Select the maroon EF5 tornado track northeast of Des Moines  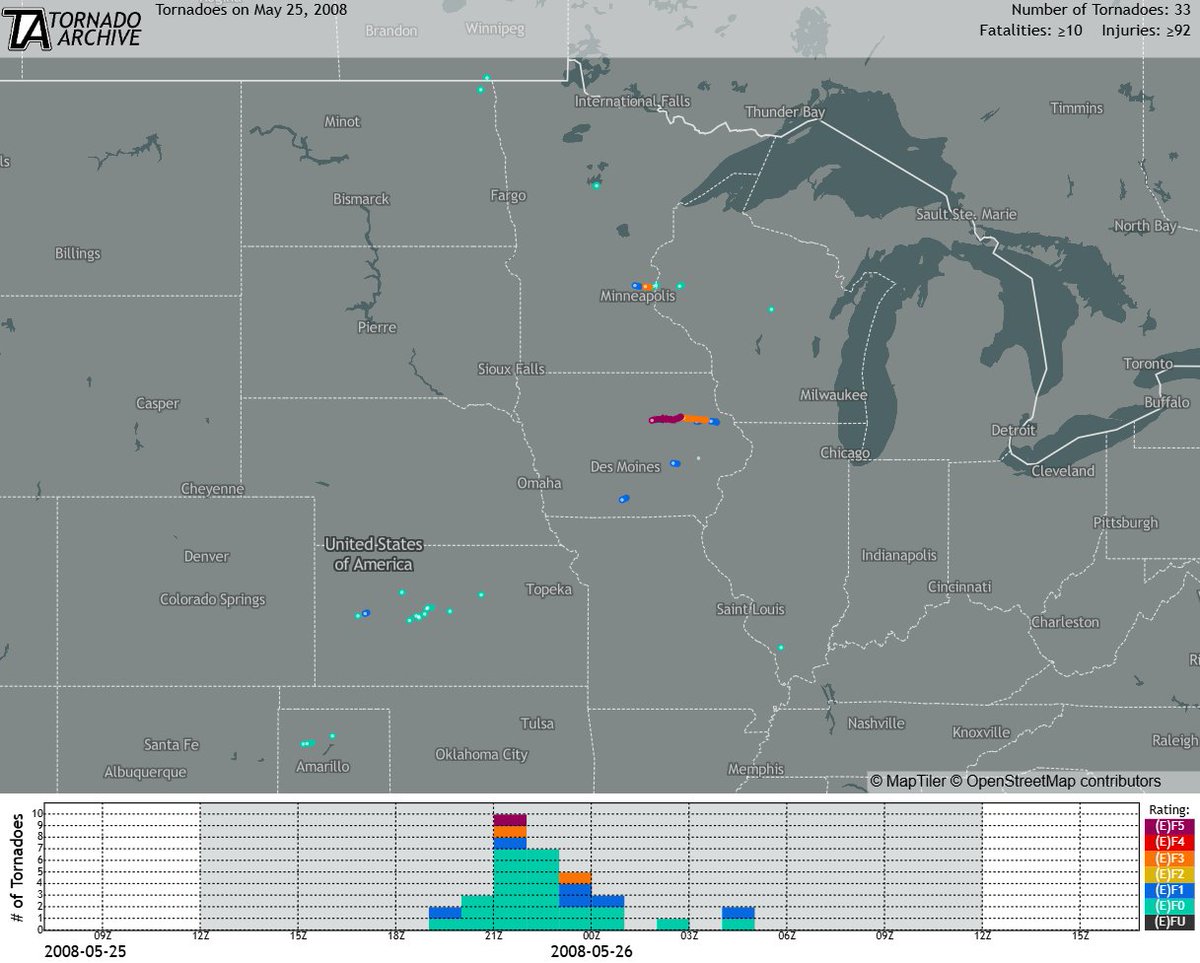point(665,417)
